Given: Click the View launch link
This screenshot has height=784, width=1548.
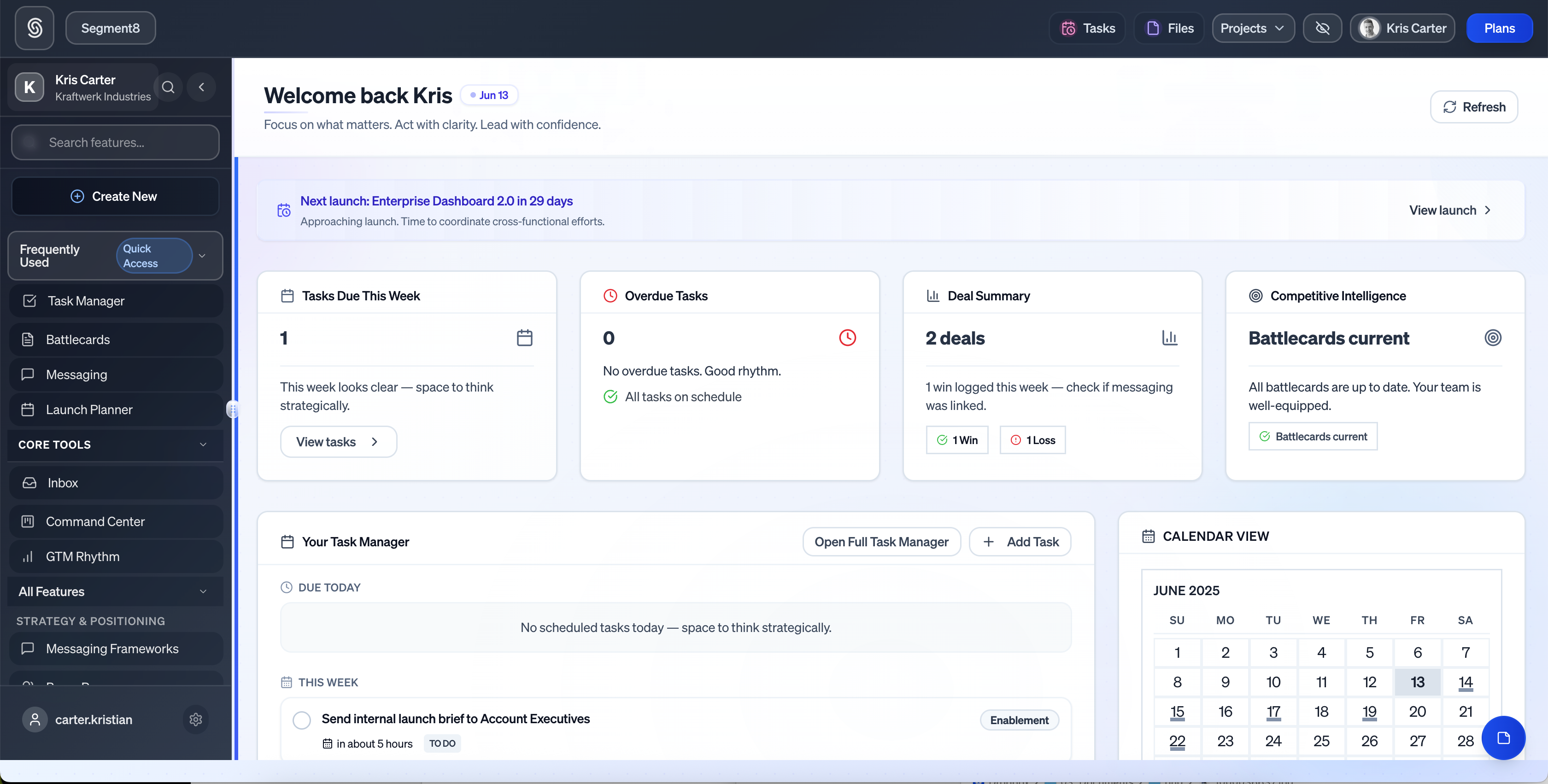Looking at the screenshot, I should click(x=1449, y=210).
